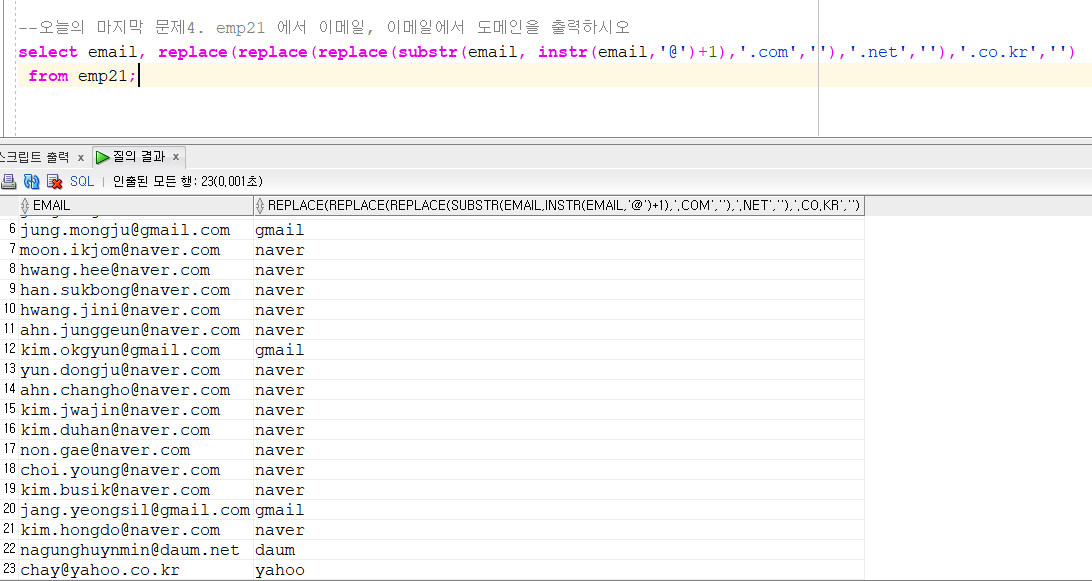Refresh the query results
This screenshot has width=1092, height=581.
tap(31, 181)
